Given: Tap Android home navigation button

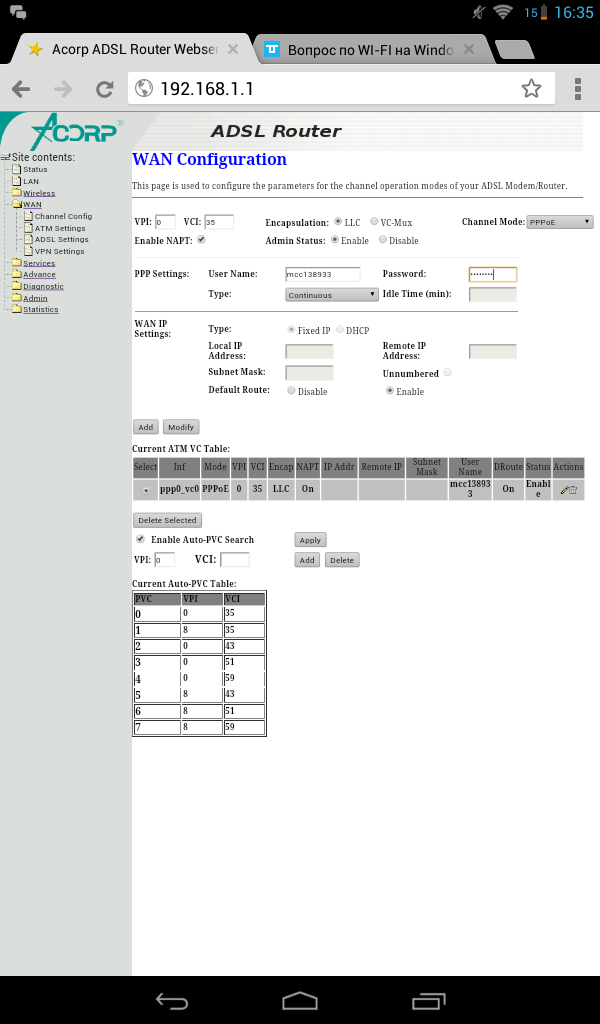Looking at the screenshot, I should [x=300, y=1000].
